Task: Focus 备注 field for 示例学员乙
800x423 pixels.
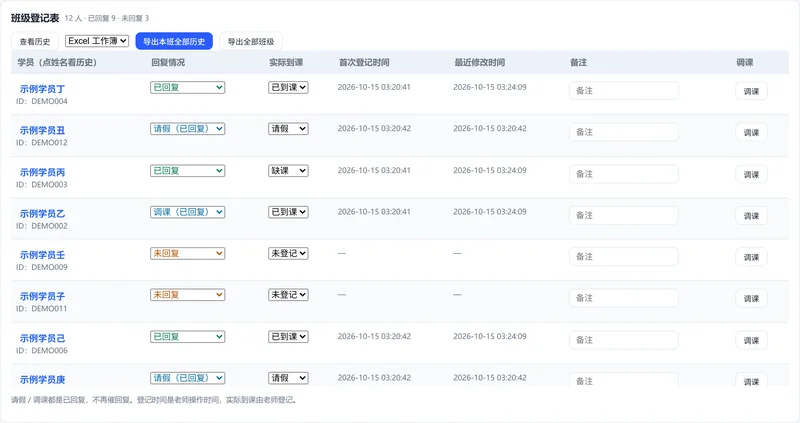Action: click(x=623, y=215)
